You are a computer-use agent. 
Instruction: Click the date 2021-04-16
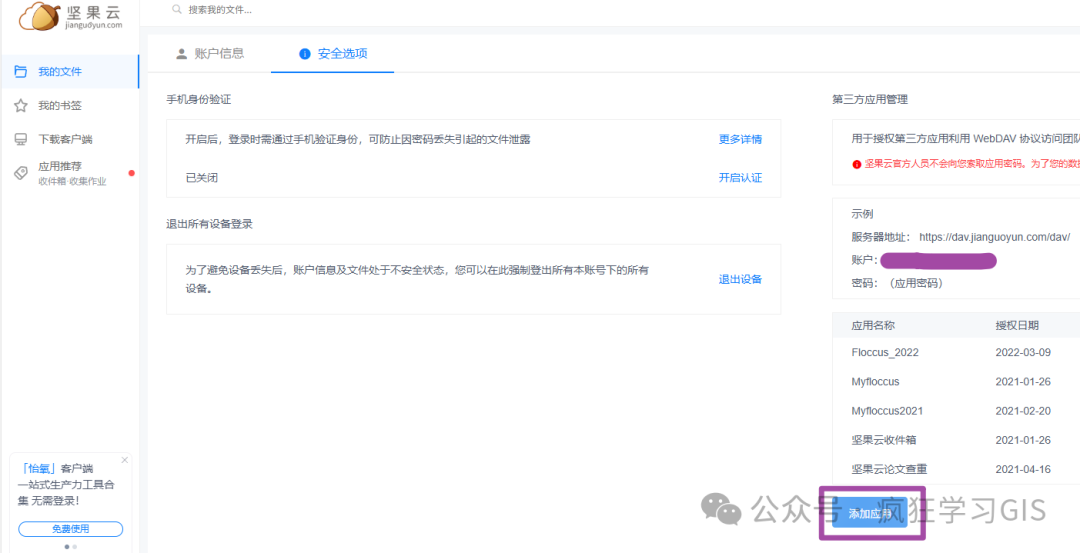(x=1024, y=470)
